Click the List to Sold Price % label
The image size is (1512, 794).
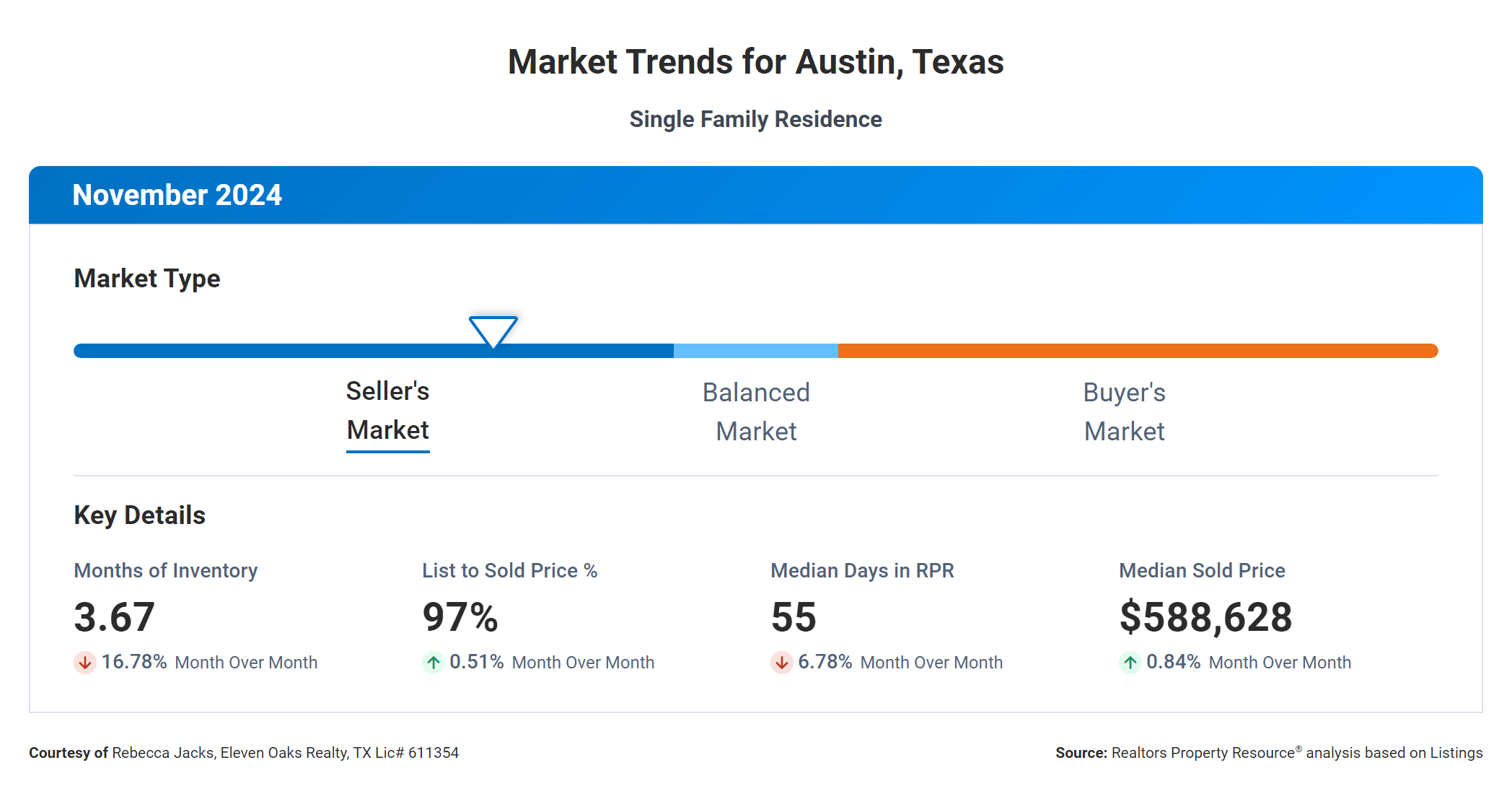point(509,570)
